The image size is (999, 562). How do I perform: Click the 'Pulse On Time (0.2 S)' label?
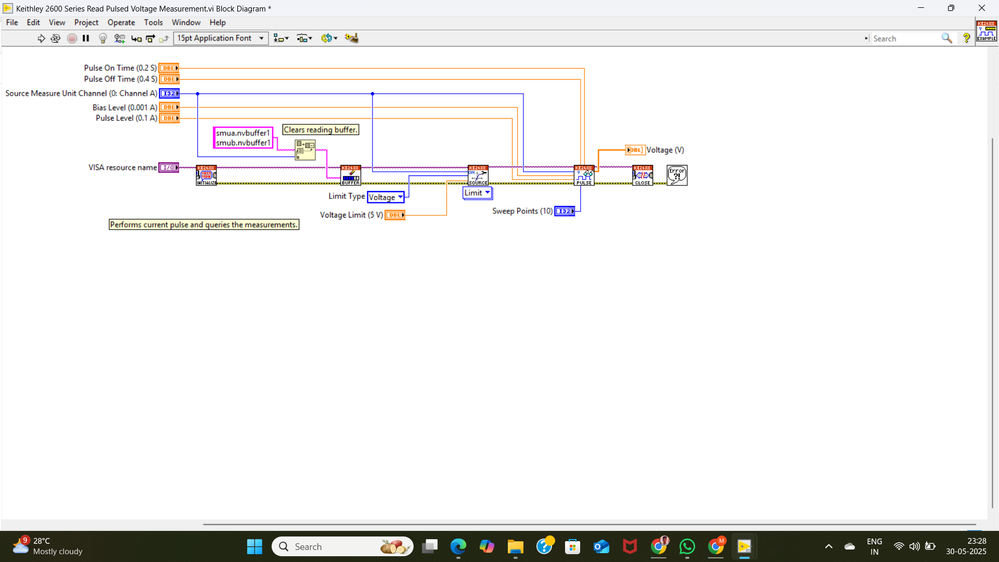[x=120, y=68]
